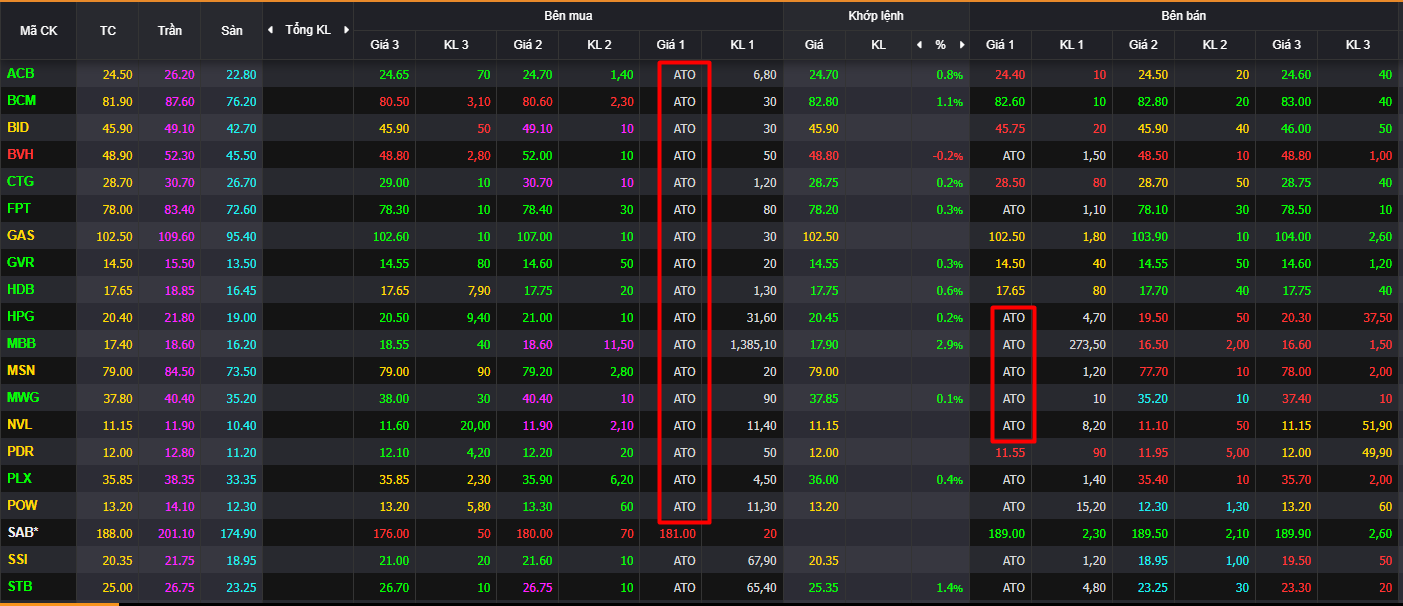Click KL 3 header under Bên bán
The image size is (1403, 606).
coord(1358,44)
